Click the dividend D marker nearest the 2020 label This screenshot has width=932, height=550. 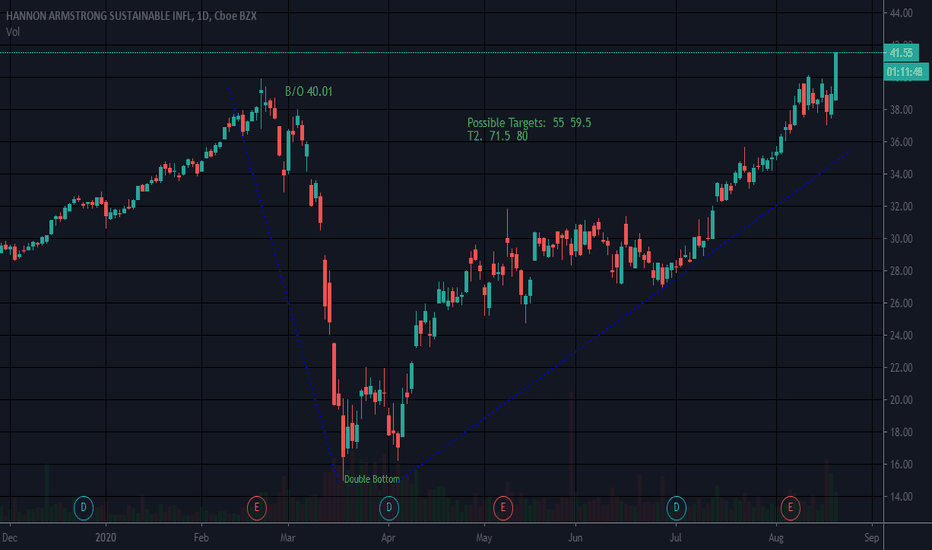click(83, 508)
